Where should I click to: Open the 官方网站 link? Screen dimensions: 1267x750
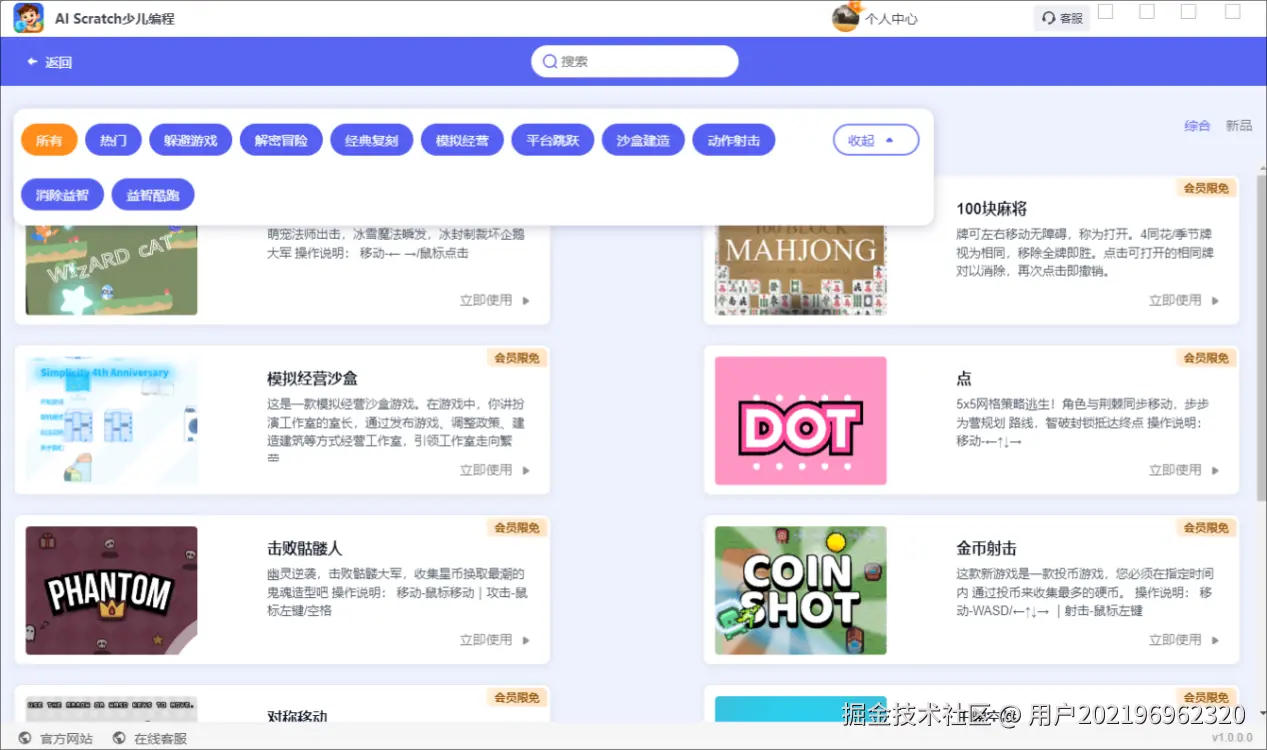point(55,738)
